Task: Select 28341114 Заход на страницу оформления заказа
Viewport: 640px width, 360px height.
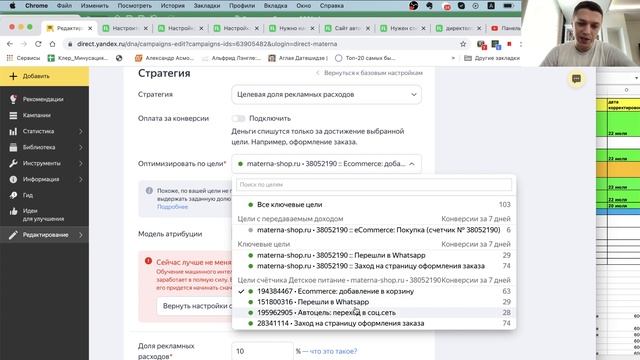Action: [x=373, y=323]
